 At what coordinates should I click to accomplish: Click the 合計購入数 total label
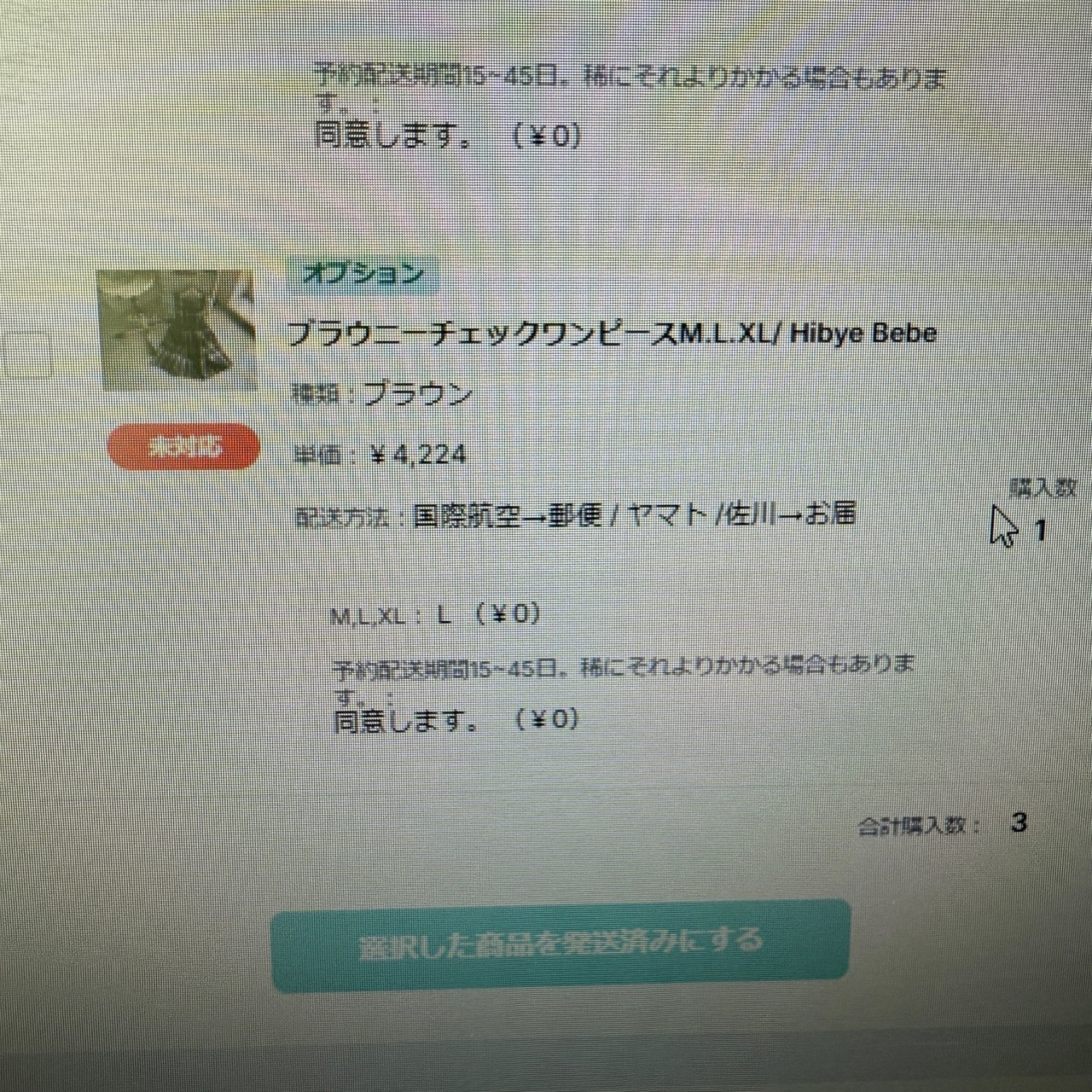click(x=919, y=826)
